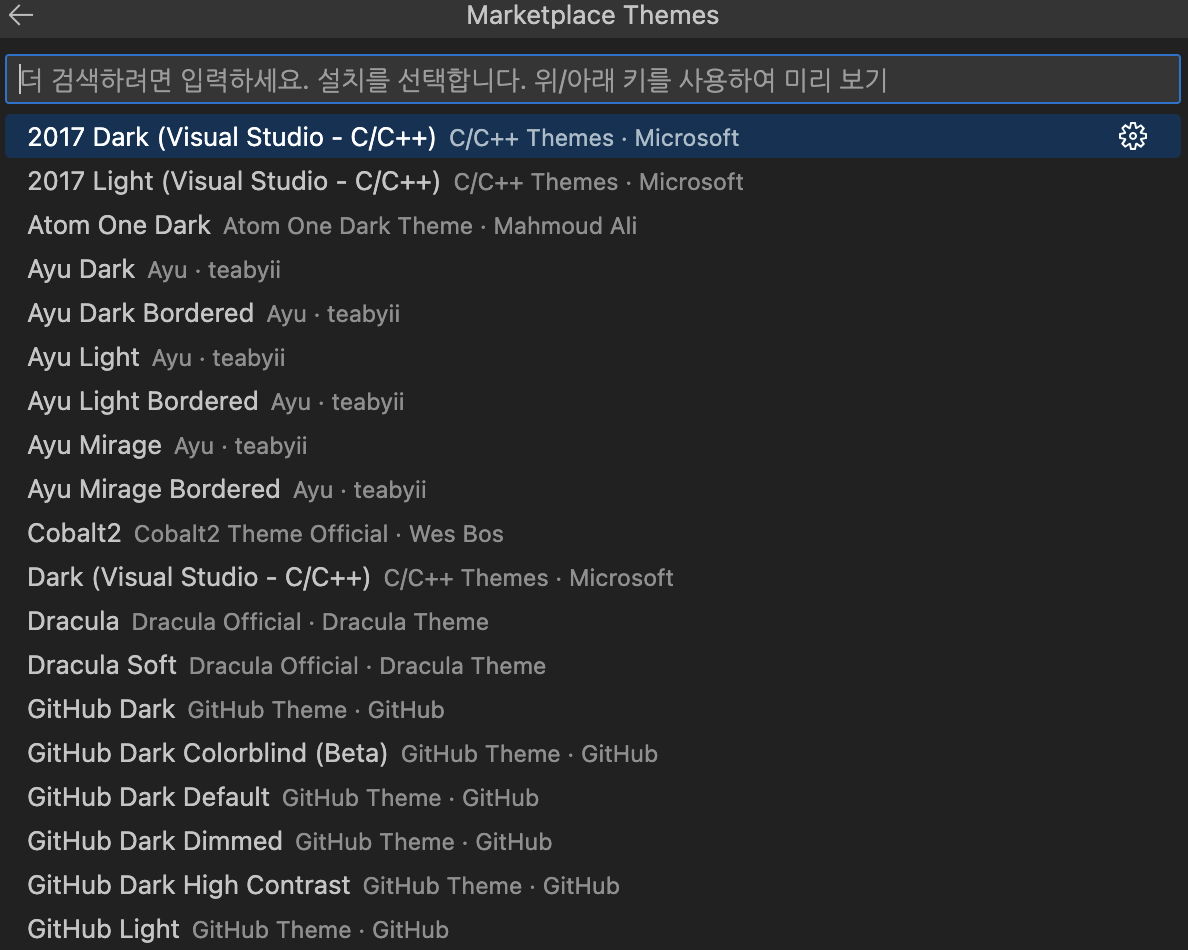Pick the Ayu Dark Bordered theme

point(140,313)
